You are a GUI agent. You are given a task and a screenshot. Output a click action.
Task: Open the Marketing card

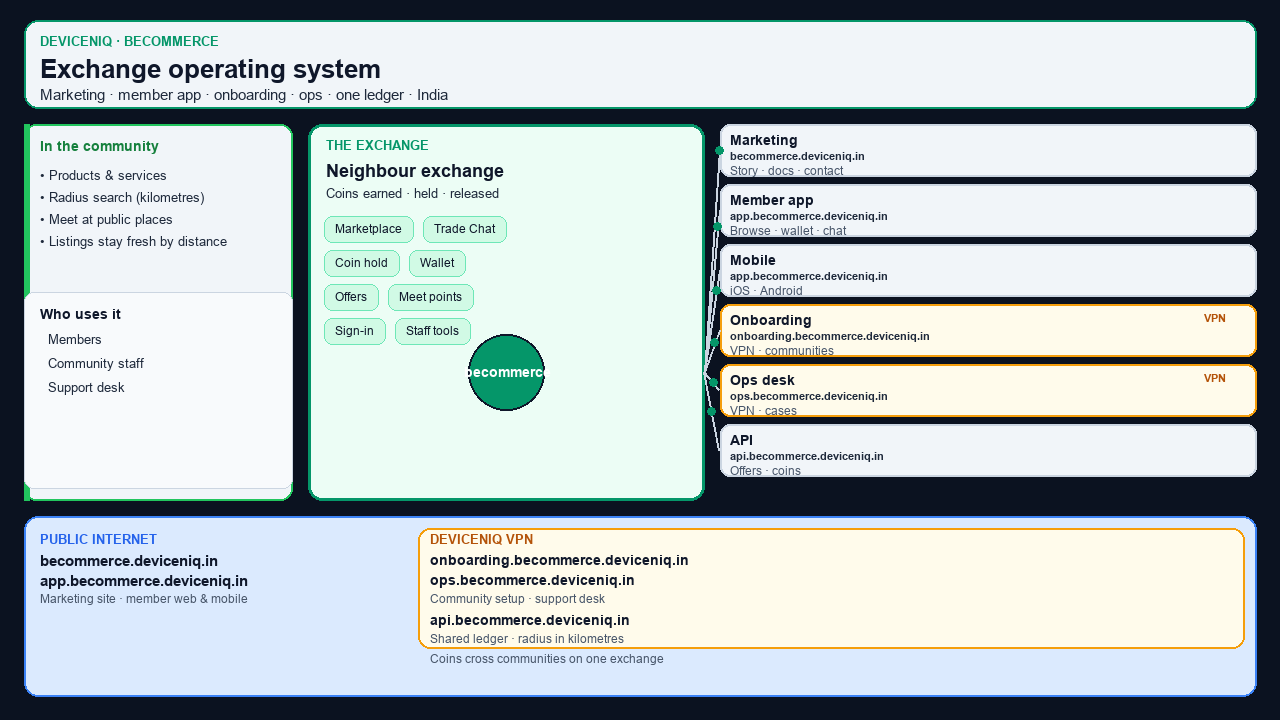988,151
